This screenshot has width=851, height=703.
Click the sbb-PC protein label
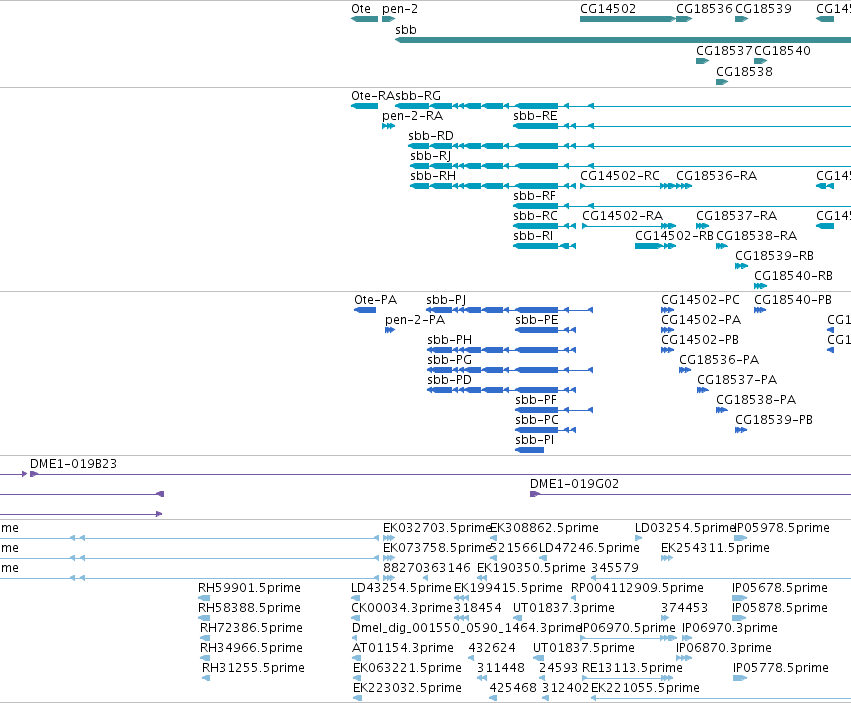537,420
